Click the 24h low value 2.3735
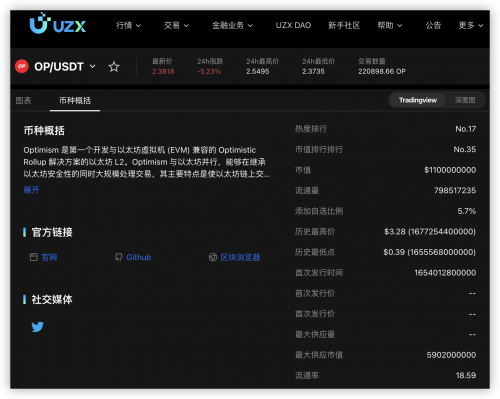Image resolution: width=500 pixels, height=399 pixels. point(313,71)
